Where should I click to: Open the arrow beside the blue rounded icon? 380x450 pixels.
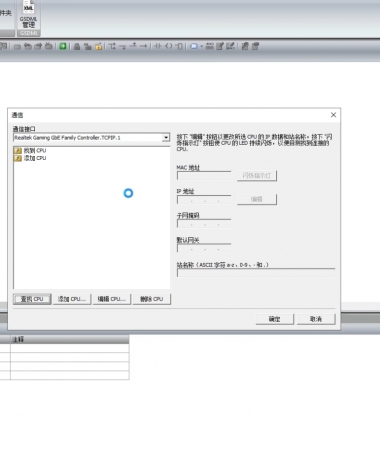(201, 47)
